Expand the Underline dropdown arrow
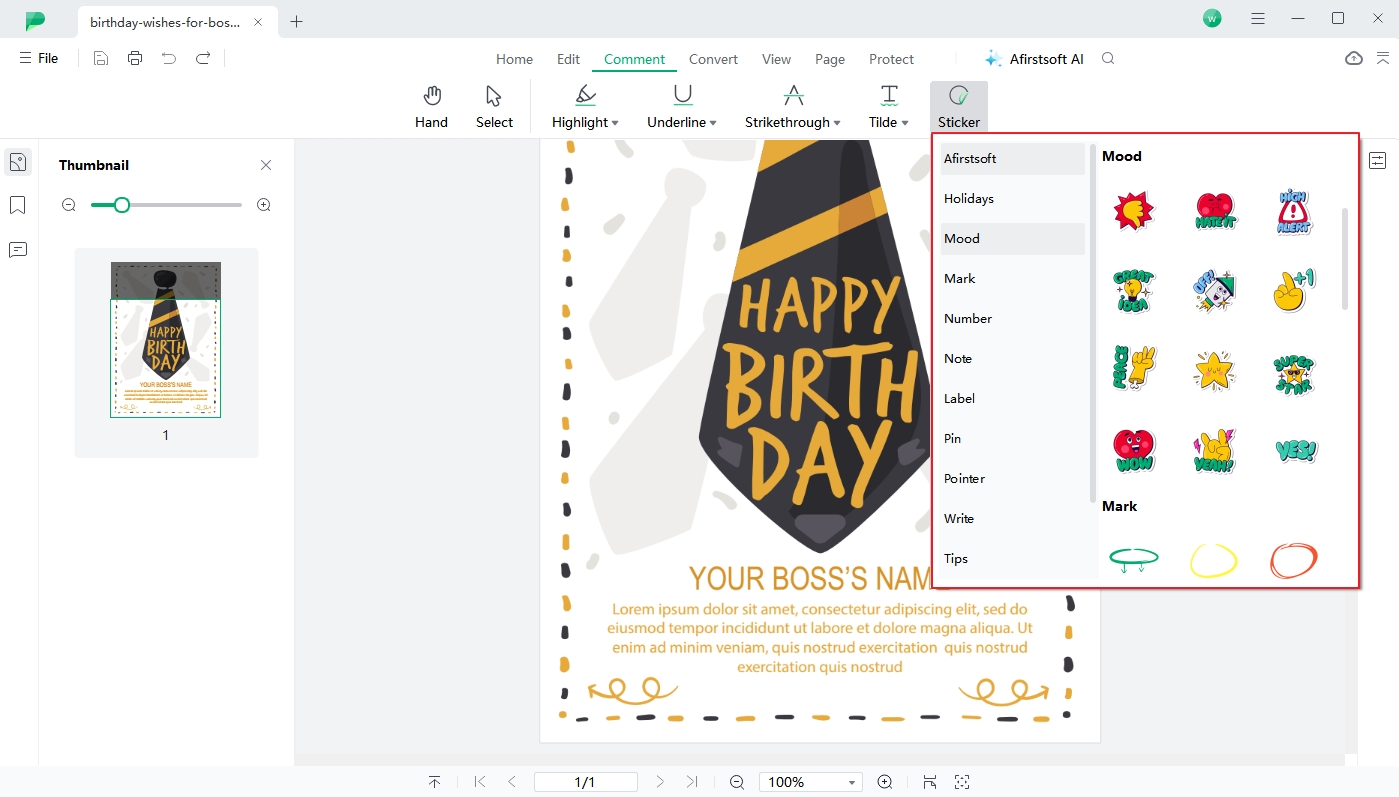 (x=713, y=123)
